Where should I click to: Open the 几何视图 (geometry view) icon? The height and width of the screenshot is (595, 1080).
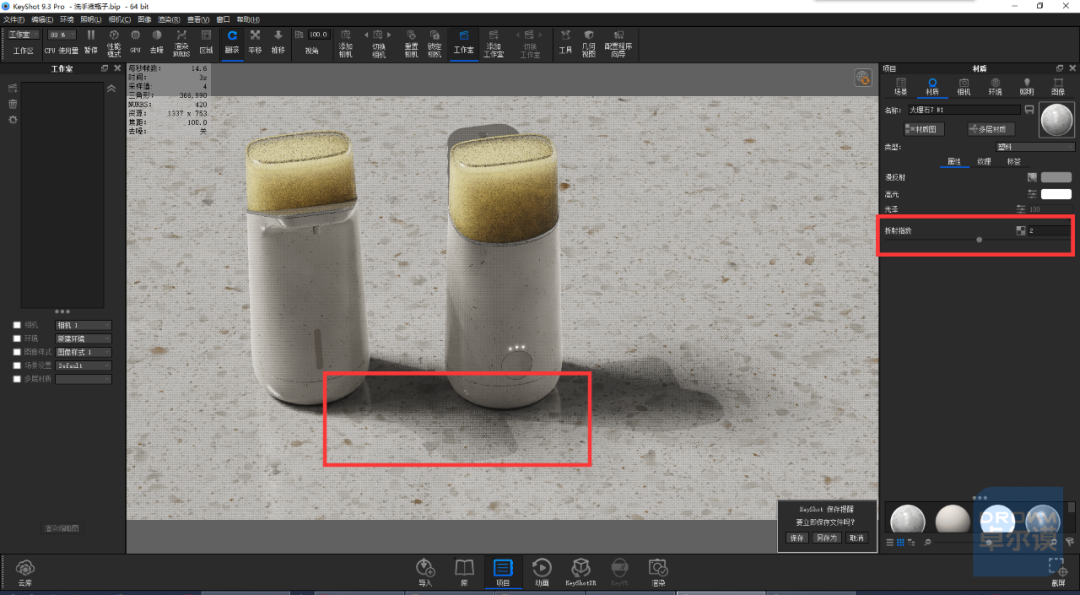(588, 43)
